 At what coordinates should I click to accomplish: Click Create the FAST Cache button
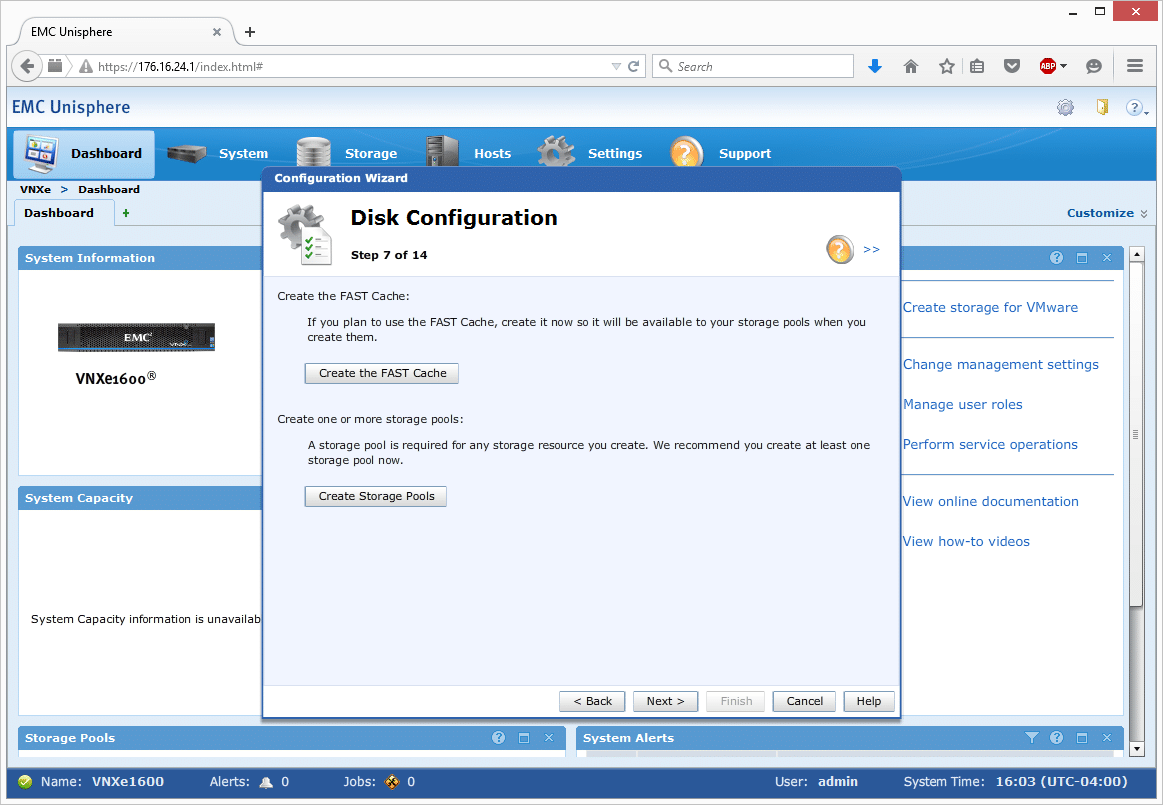coord(382,373)
